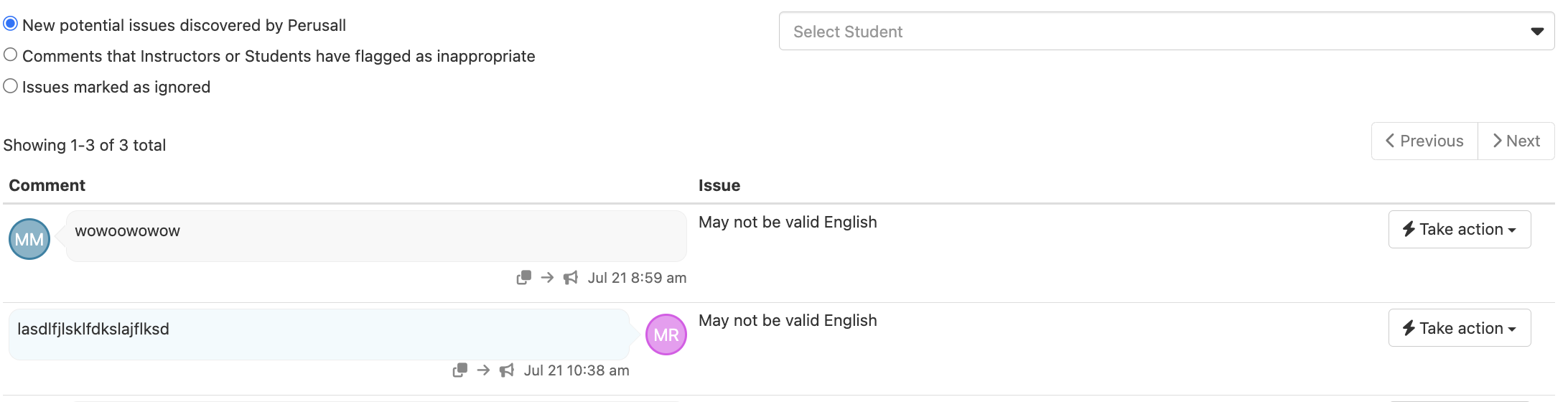Image resolution: width=1568 pixels, height=402 pixels.
Task: Open Take action menu for lasdlfjlsklfdkslajflksd
Action: click(1459, 328)
